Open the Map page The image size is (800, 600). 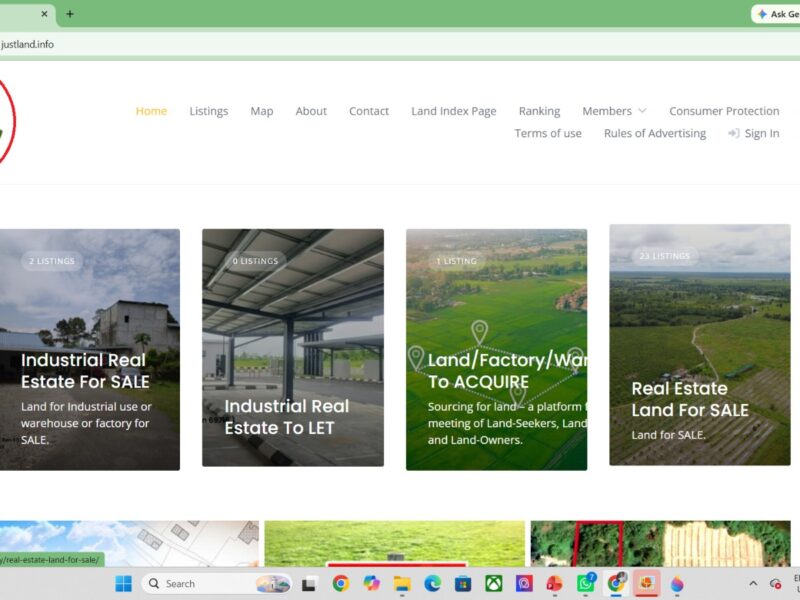pos(262,111)
